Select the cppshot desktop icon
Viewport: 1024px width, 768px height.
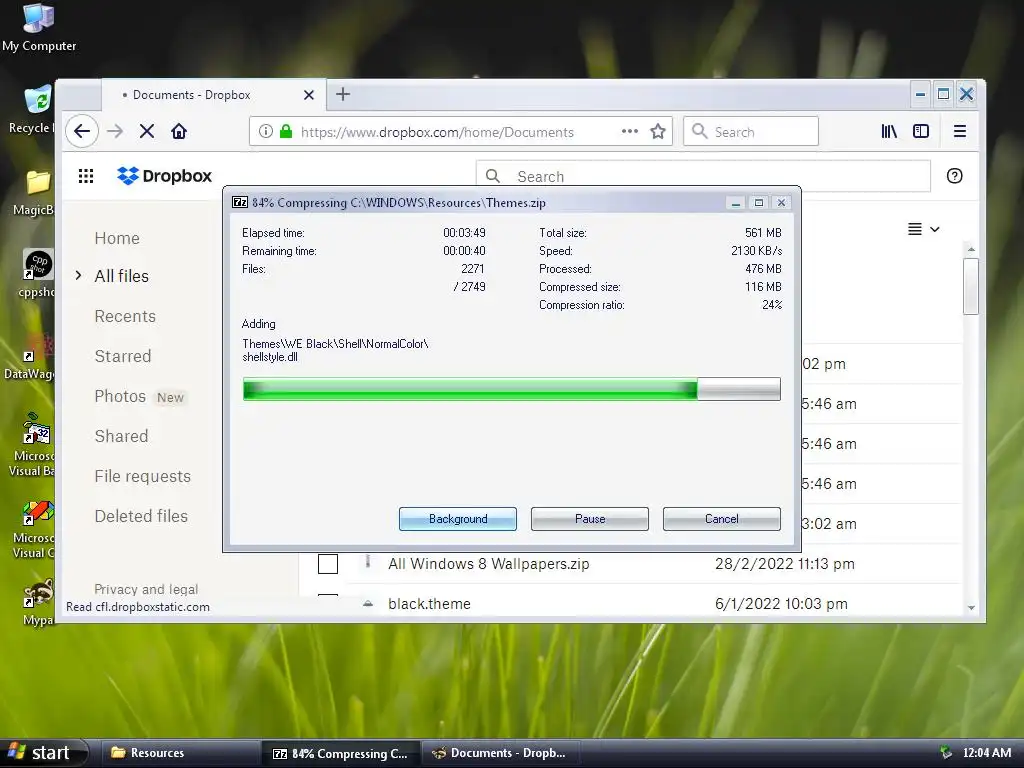click(37, 274)
